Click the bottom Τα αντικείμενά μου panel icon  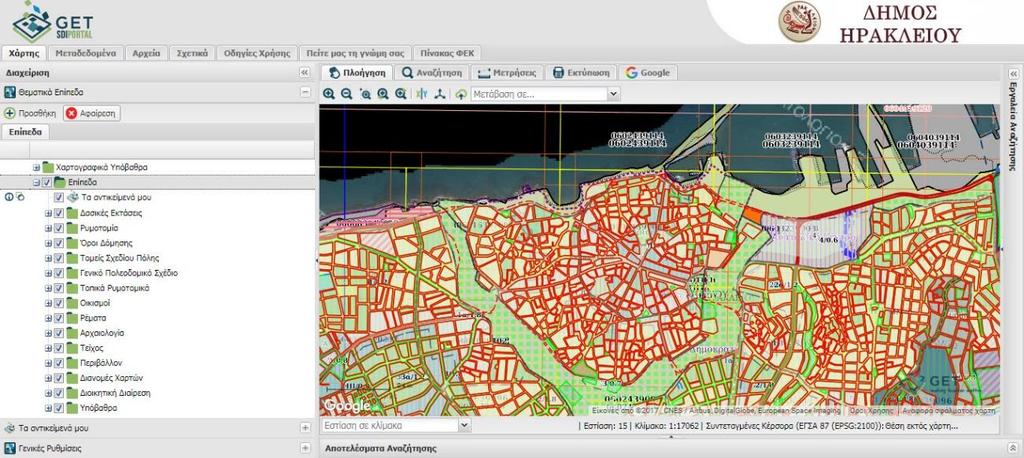(10, 428)
